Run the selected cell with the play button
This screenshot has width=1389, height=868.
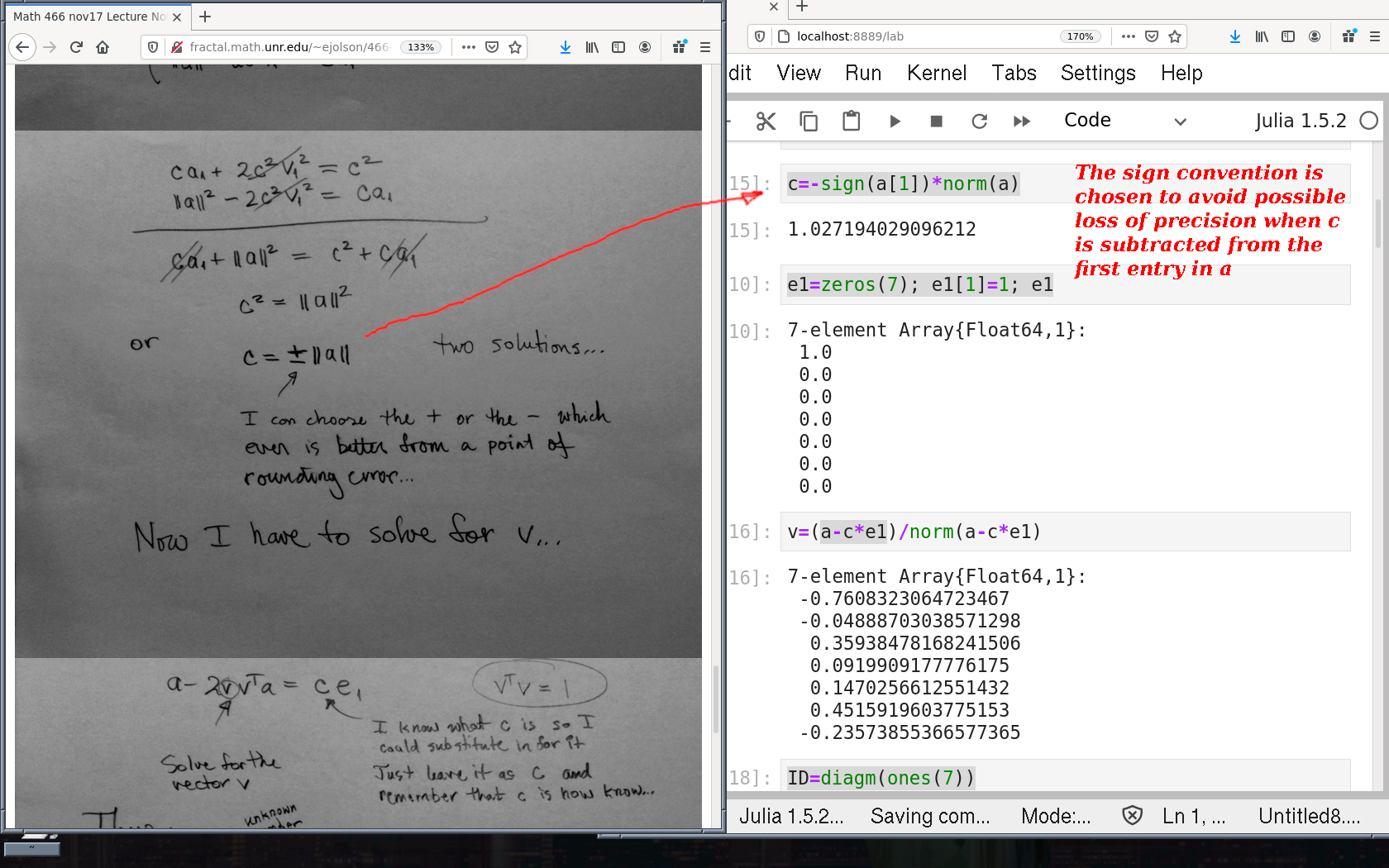coord(895,122)
